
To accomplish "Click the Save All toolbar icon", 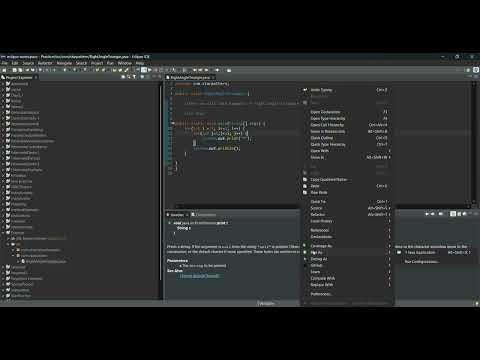I will 20,70.
